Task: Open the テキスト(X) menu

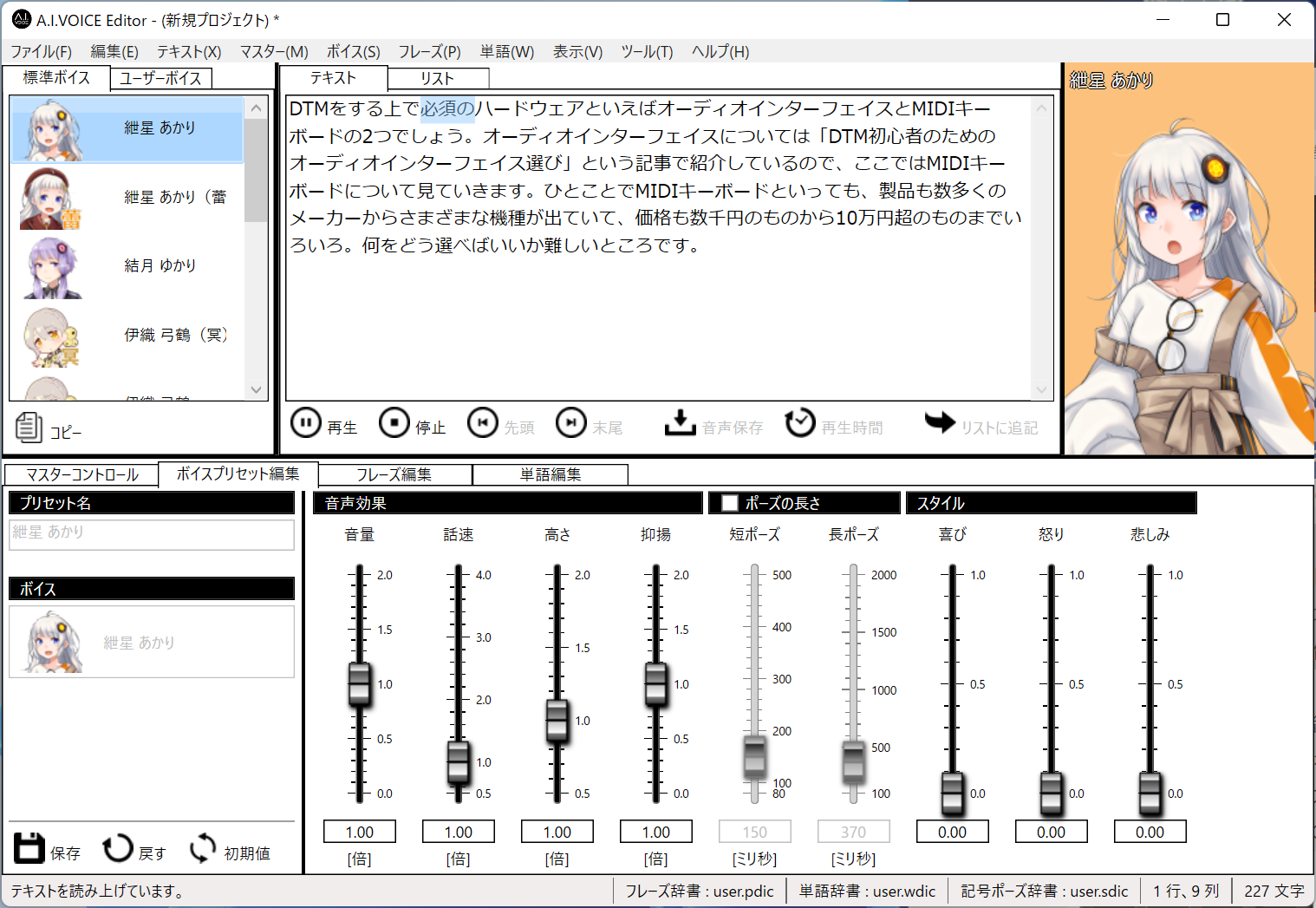Action: (189, 52)
